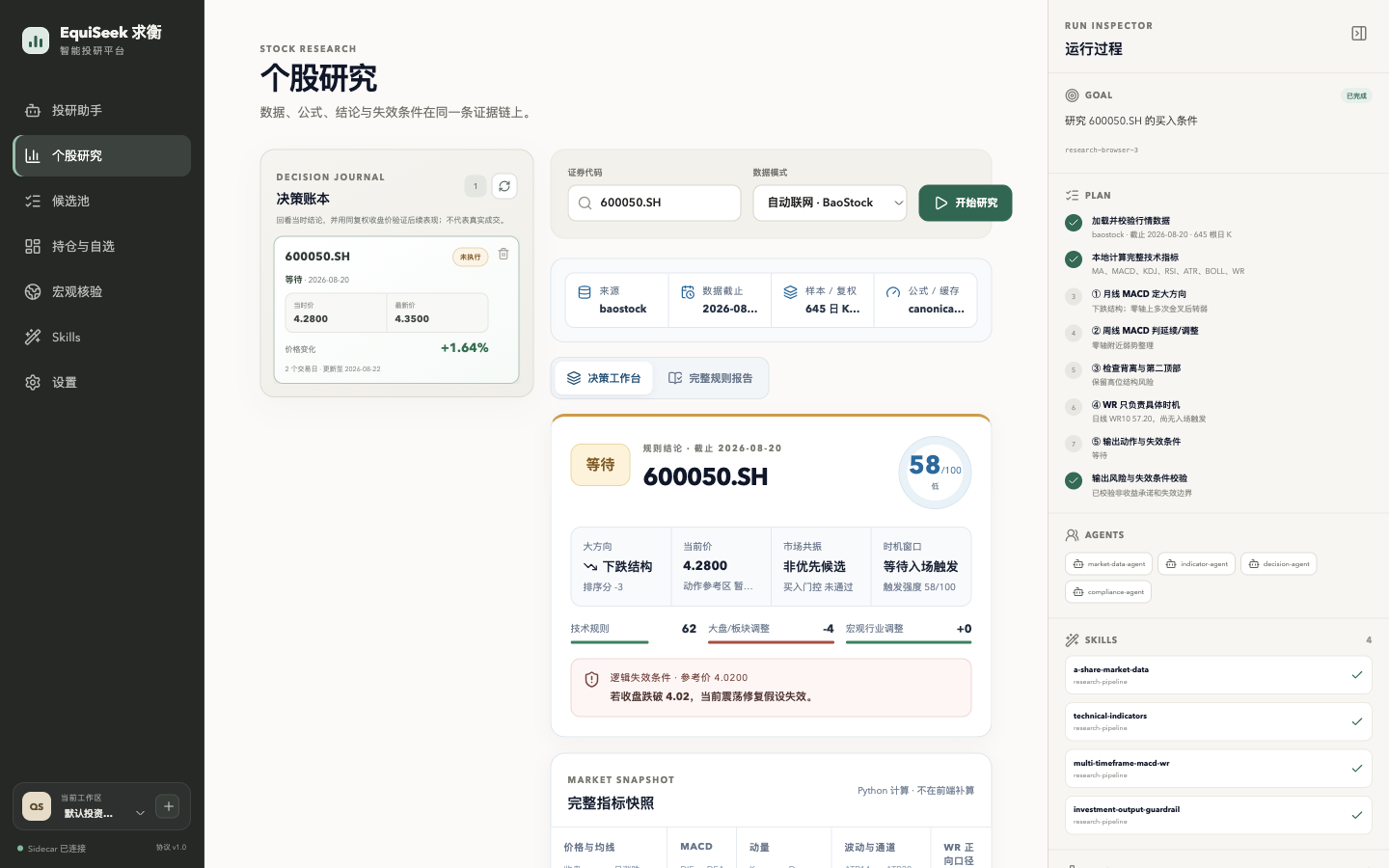Open the technical-indicators skill
Image resolution: width=1389 pixels, height=868 pixels.
coord(1218,721)
